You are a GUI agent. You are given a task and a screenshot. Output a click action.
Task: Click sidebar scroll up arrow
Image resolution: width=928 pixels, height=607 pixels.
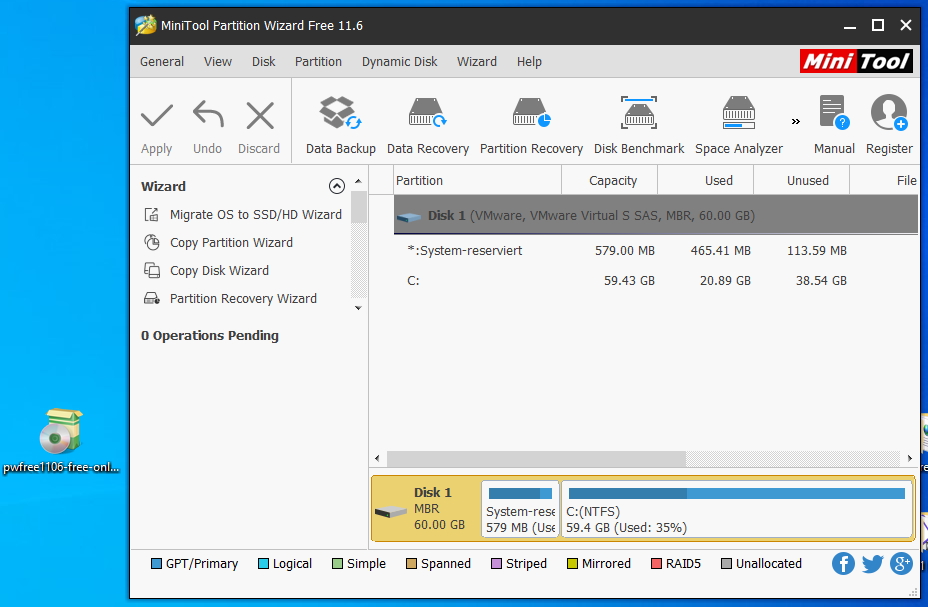coord(358,181)
